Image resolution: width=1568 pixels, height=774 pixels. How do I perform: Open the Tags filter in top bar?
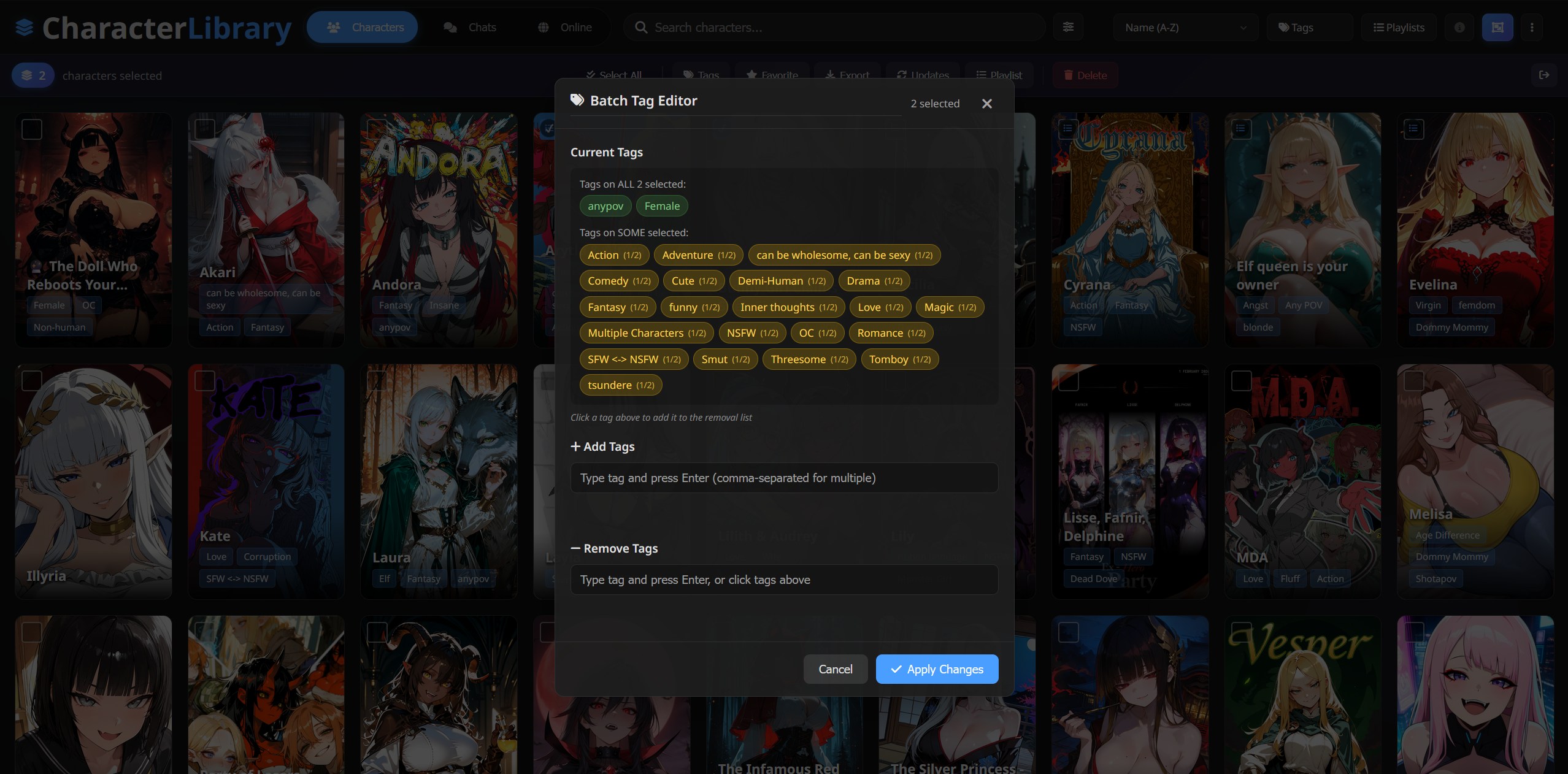coord(1309,28)
